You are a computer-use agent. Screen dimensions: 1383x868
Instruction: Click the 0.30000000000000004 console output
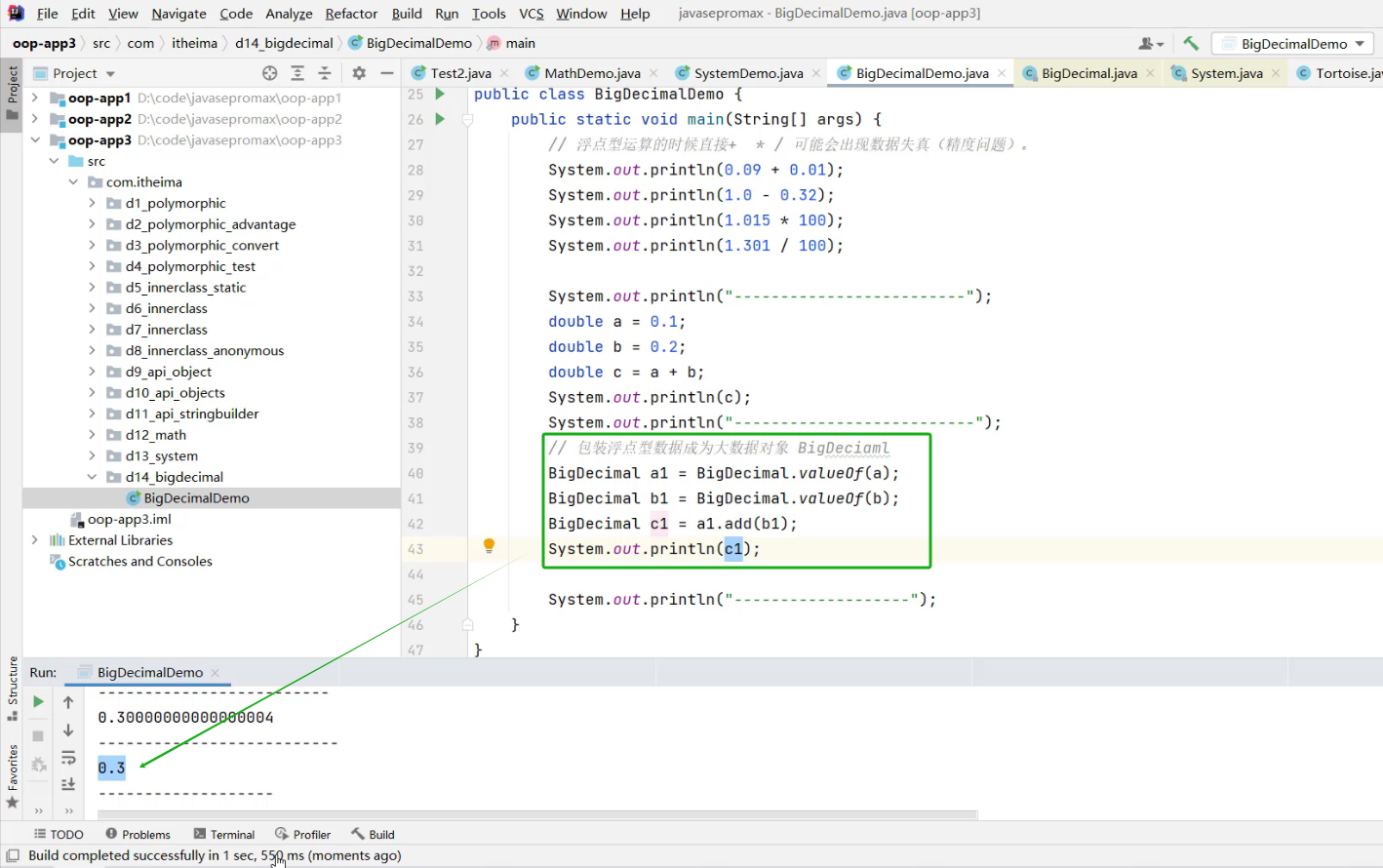coord(185,718)
